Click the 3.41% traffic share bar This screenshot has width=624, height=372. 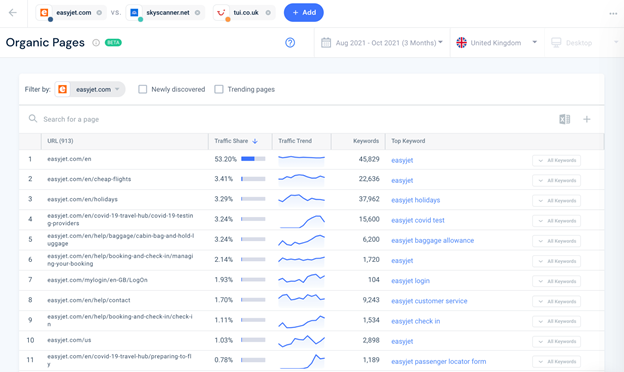(253, 179)
